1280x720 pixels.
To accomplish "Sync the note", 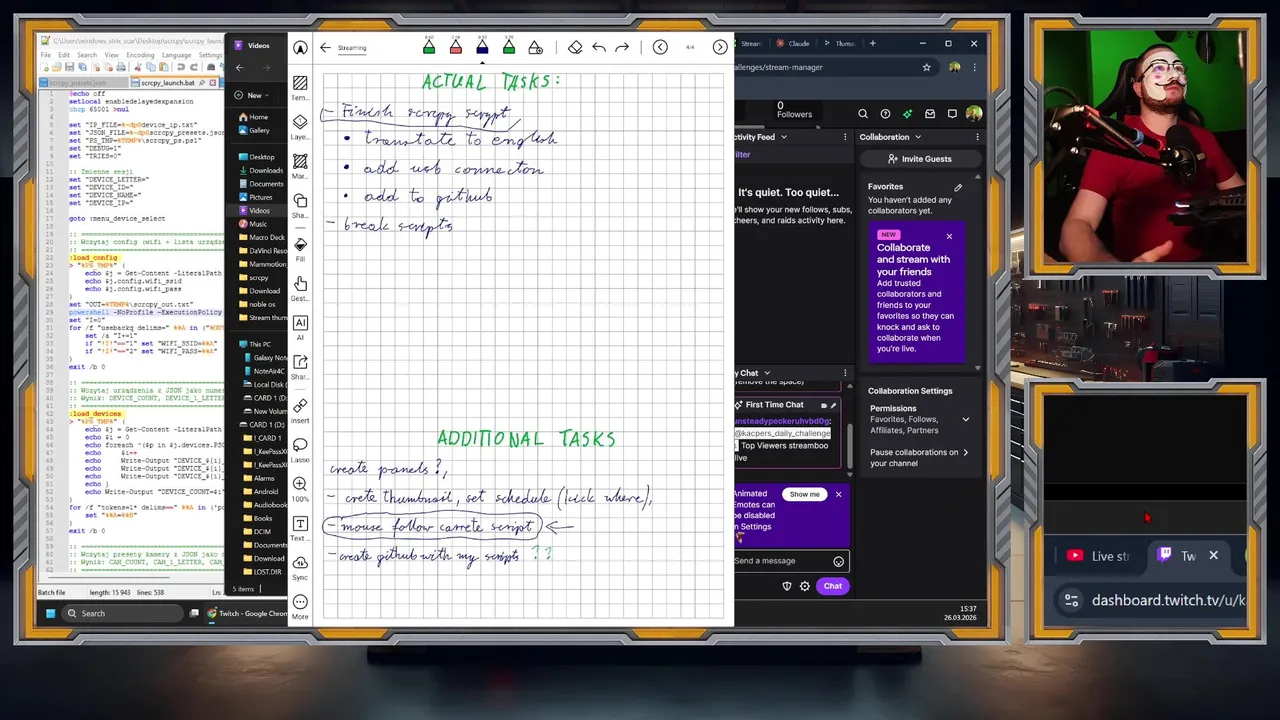I will pos(300,568).
